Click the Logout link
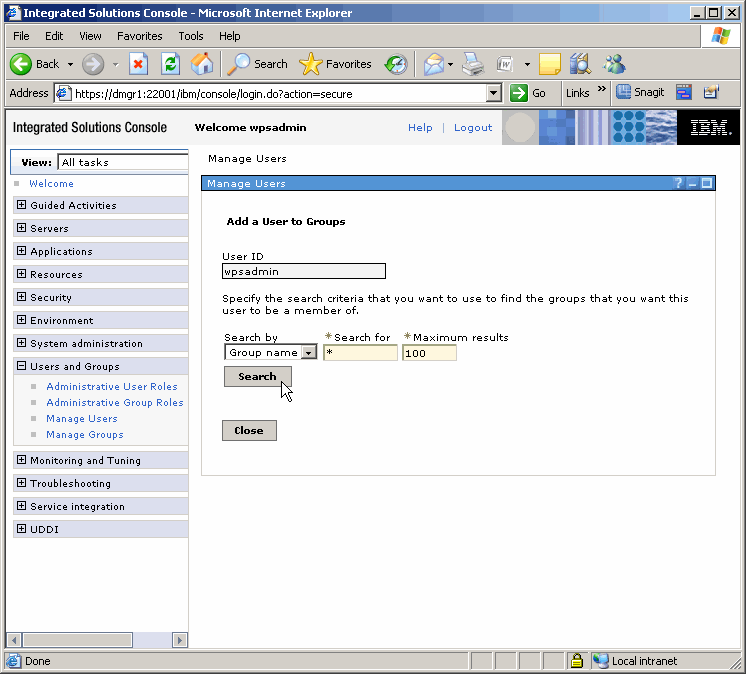 [473, 128]
